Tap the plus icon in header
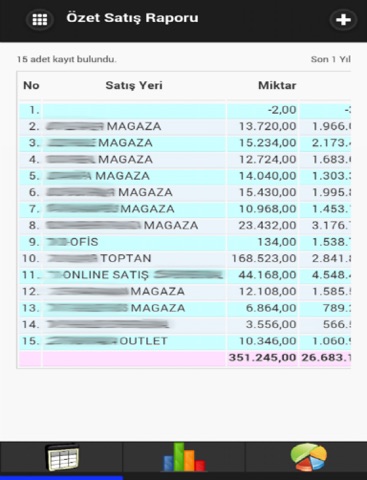The height and width of the screenshot is (480, 367). [343, 20]
